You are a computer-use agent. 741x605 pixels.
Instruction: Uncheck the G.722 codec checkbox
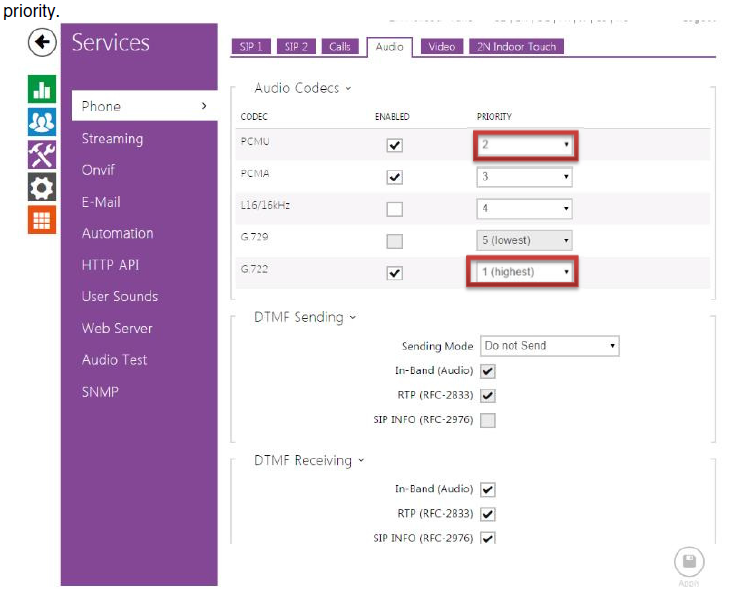395,273
